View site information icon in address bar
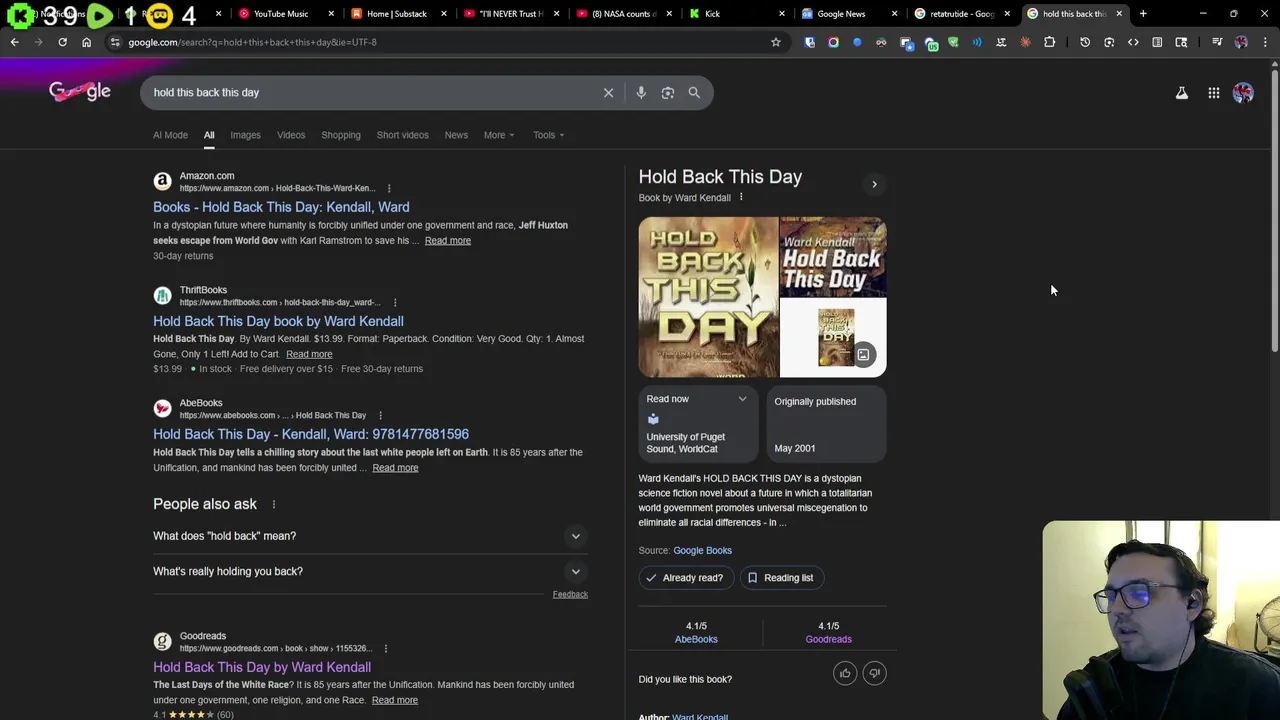The width and height of the screenshot is (1280, 720). (115, 42)
